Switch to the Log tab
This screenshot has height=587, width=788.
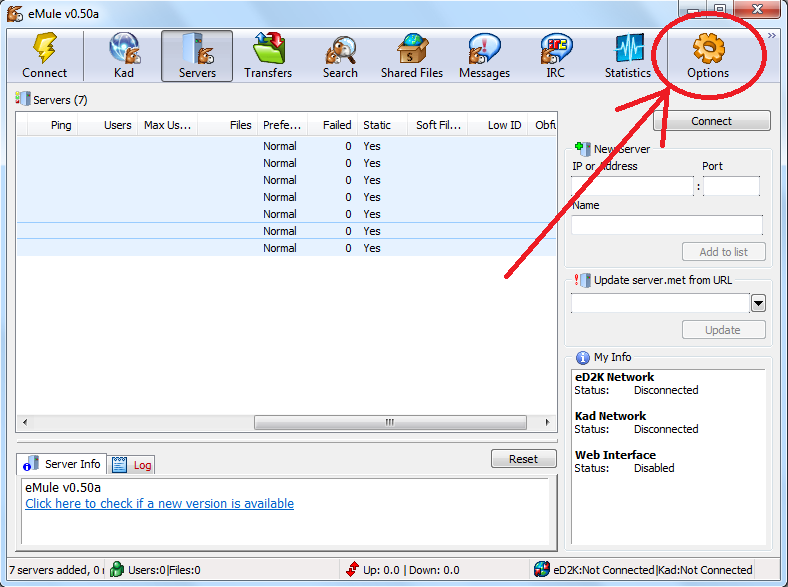coord(131,465)
